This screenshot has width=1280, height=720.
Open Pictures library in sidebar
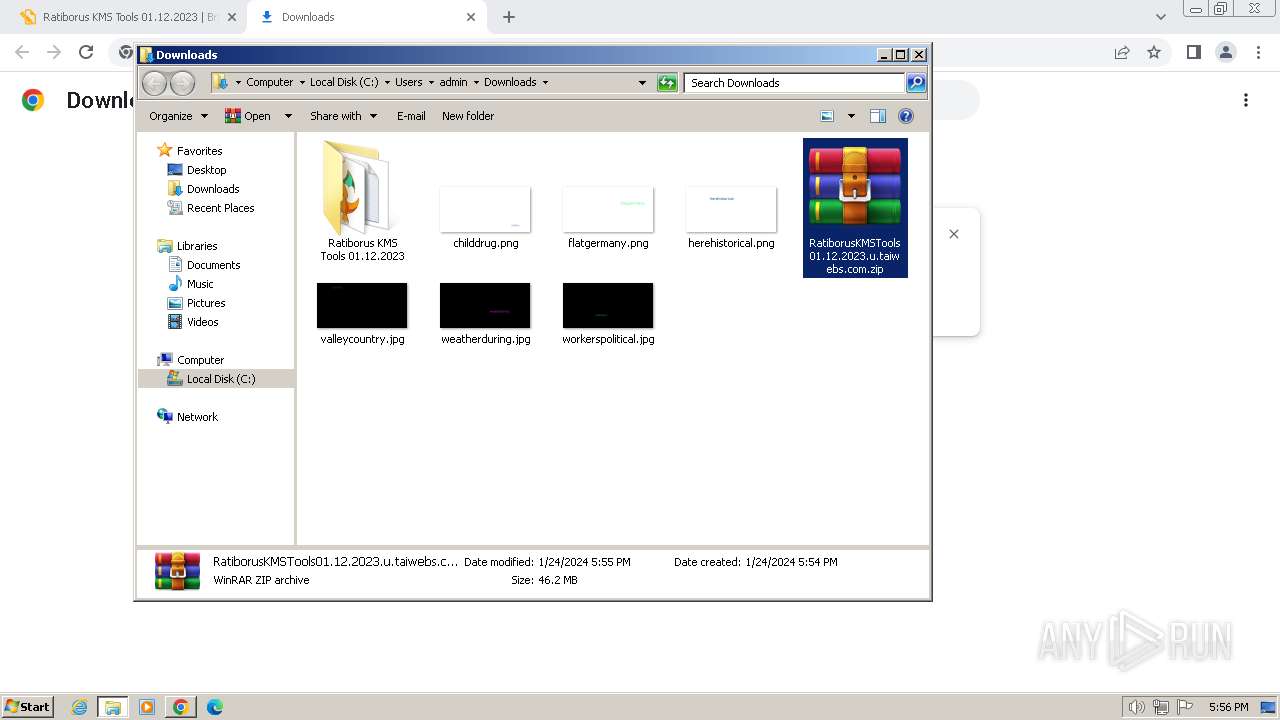point(196,303)
